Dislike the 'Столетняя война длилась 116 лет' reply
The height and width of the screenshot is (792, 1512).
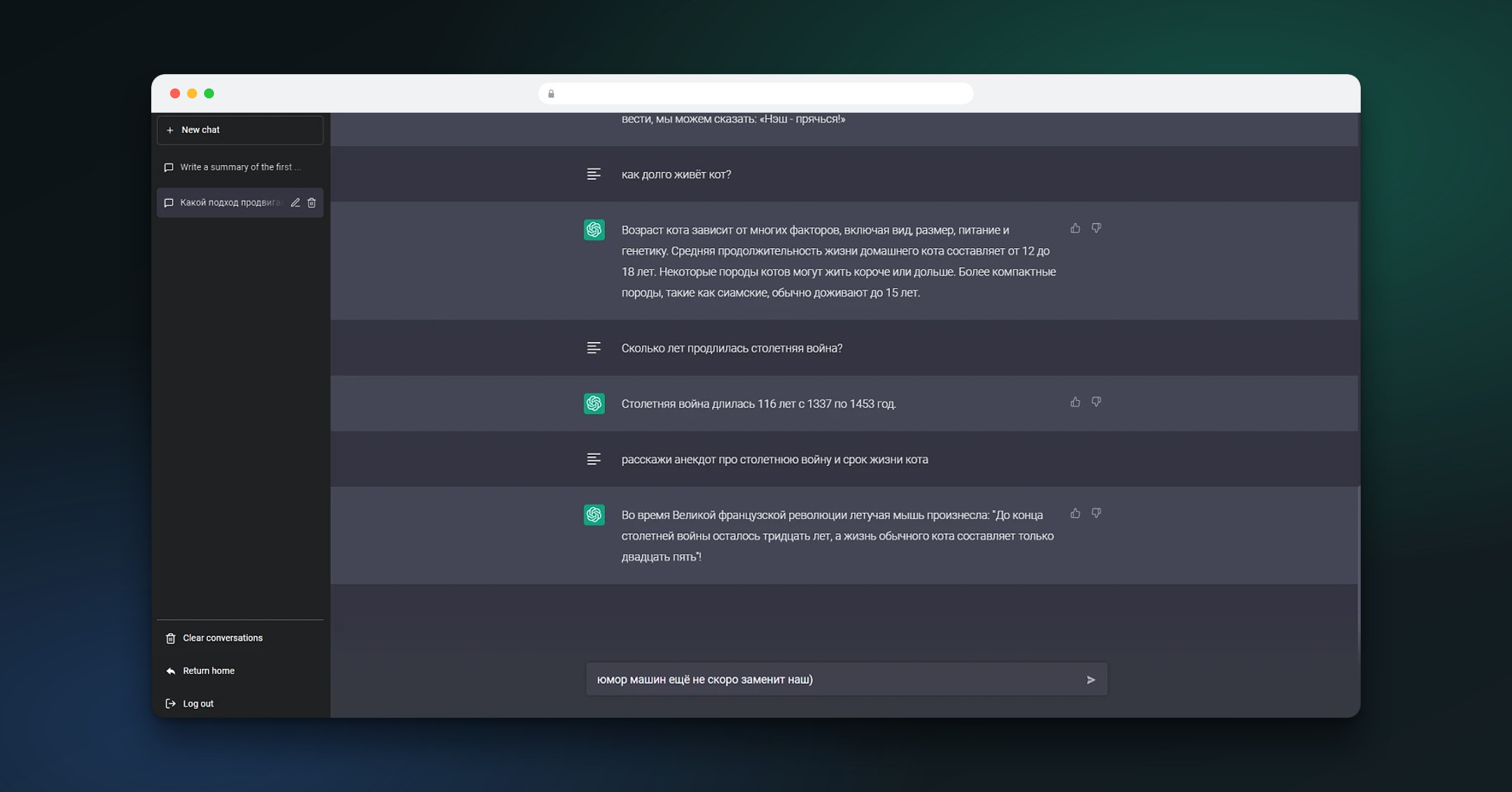(1096, 402)
